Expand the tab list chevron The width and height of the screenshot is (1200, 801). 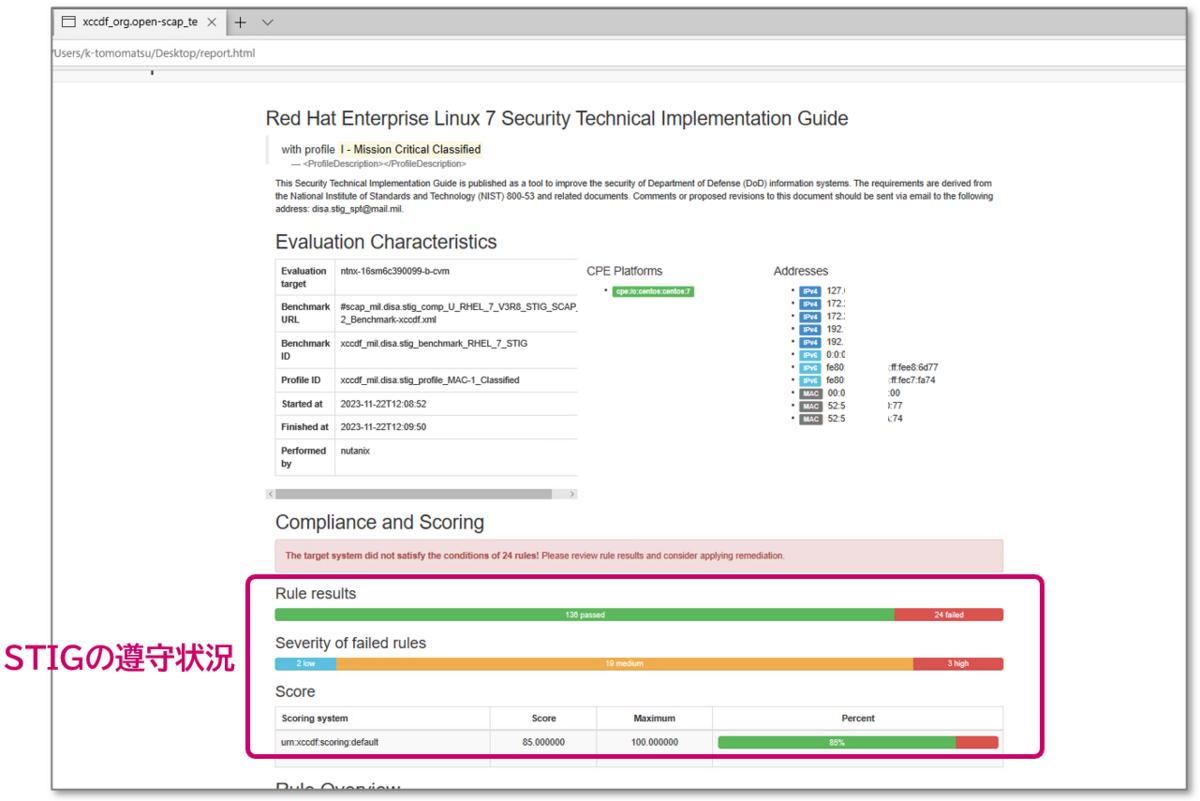coord(267,22)
